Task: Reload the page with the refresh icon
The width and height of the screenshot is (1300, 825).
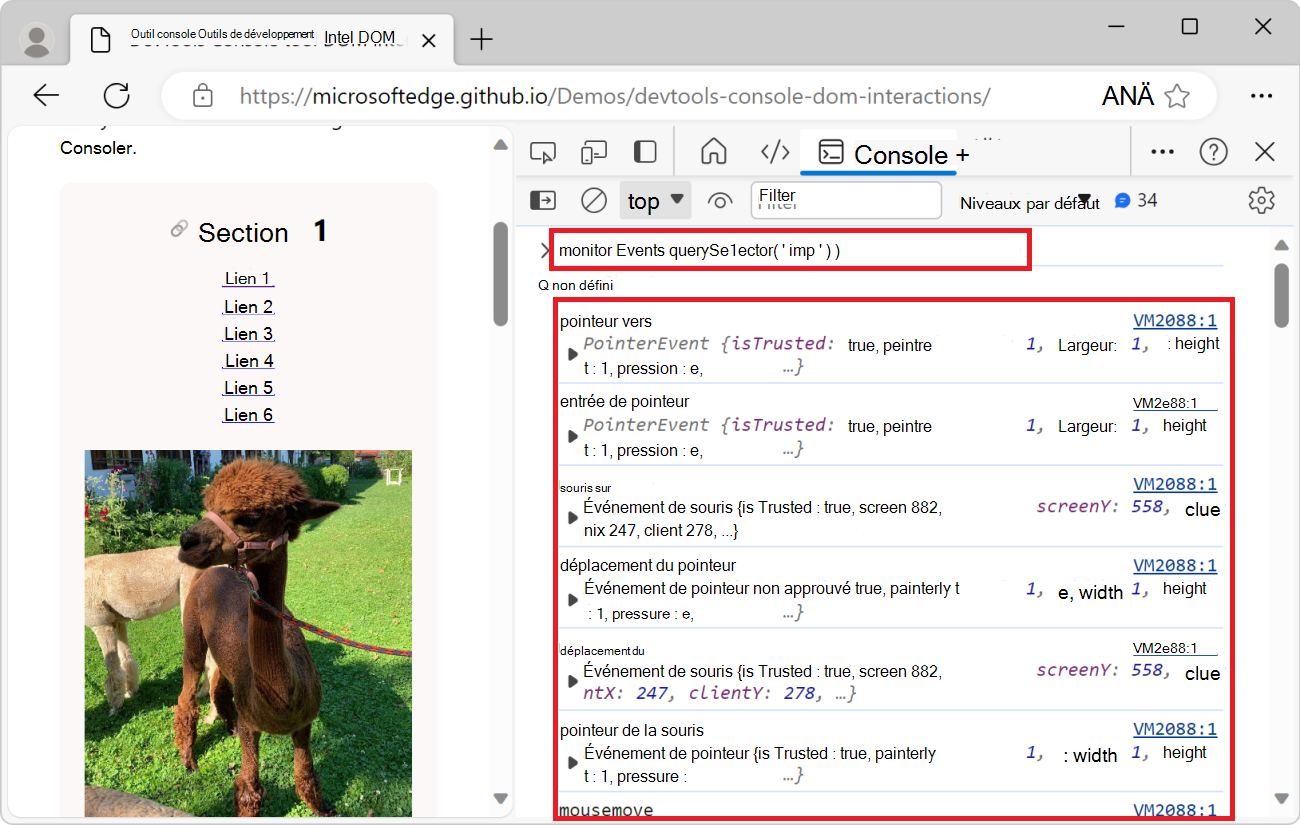Action: [116, 95]
